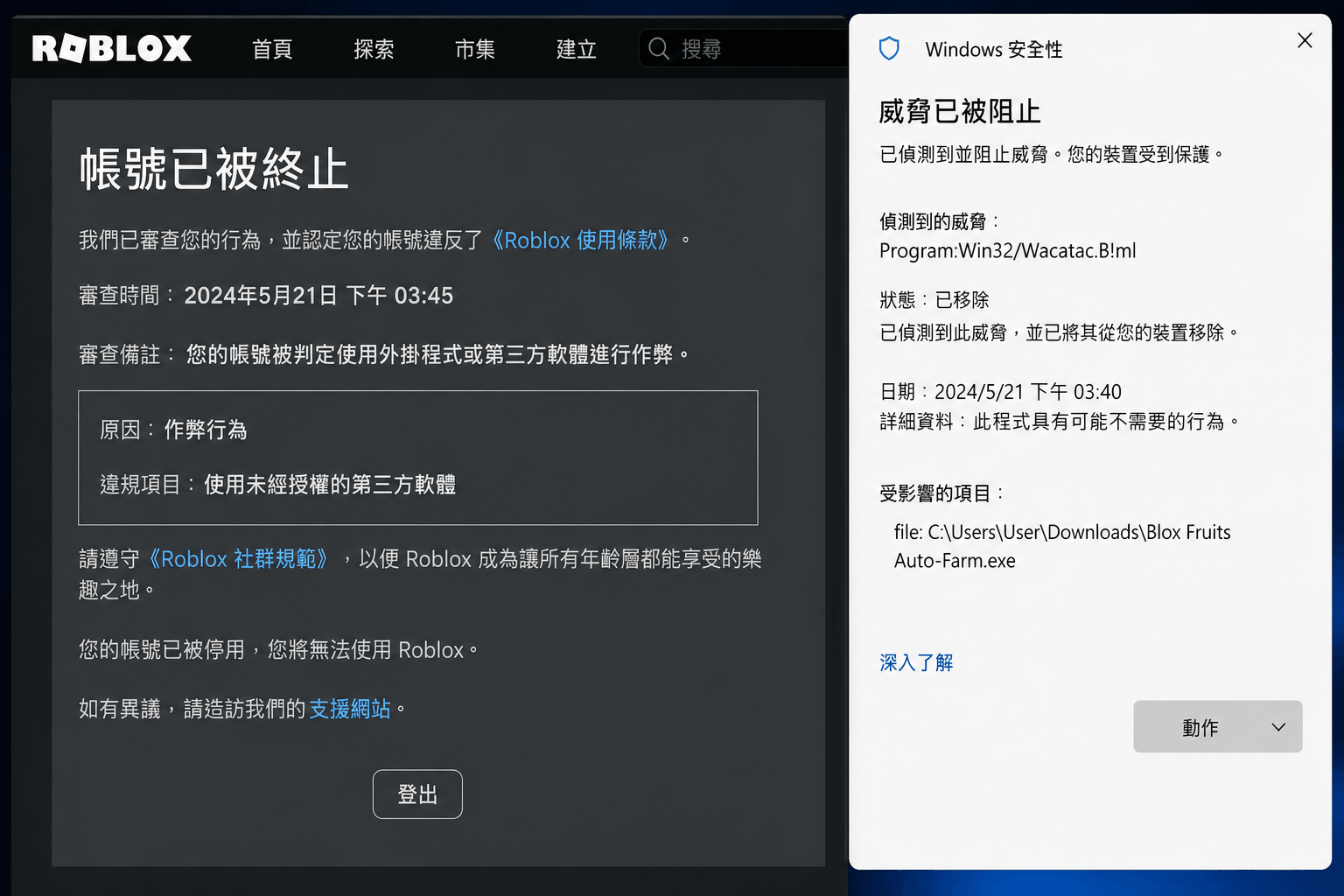
Task: Click the 威脅已被阻止 heading
Action: click(960, 112)
